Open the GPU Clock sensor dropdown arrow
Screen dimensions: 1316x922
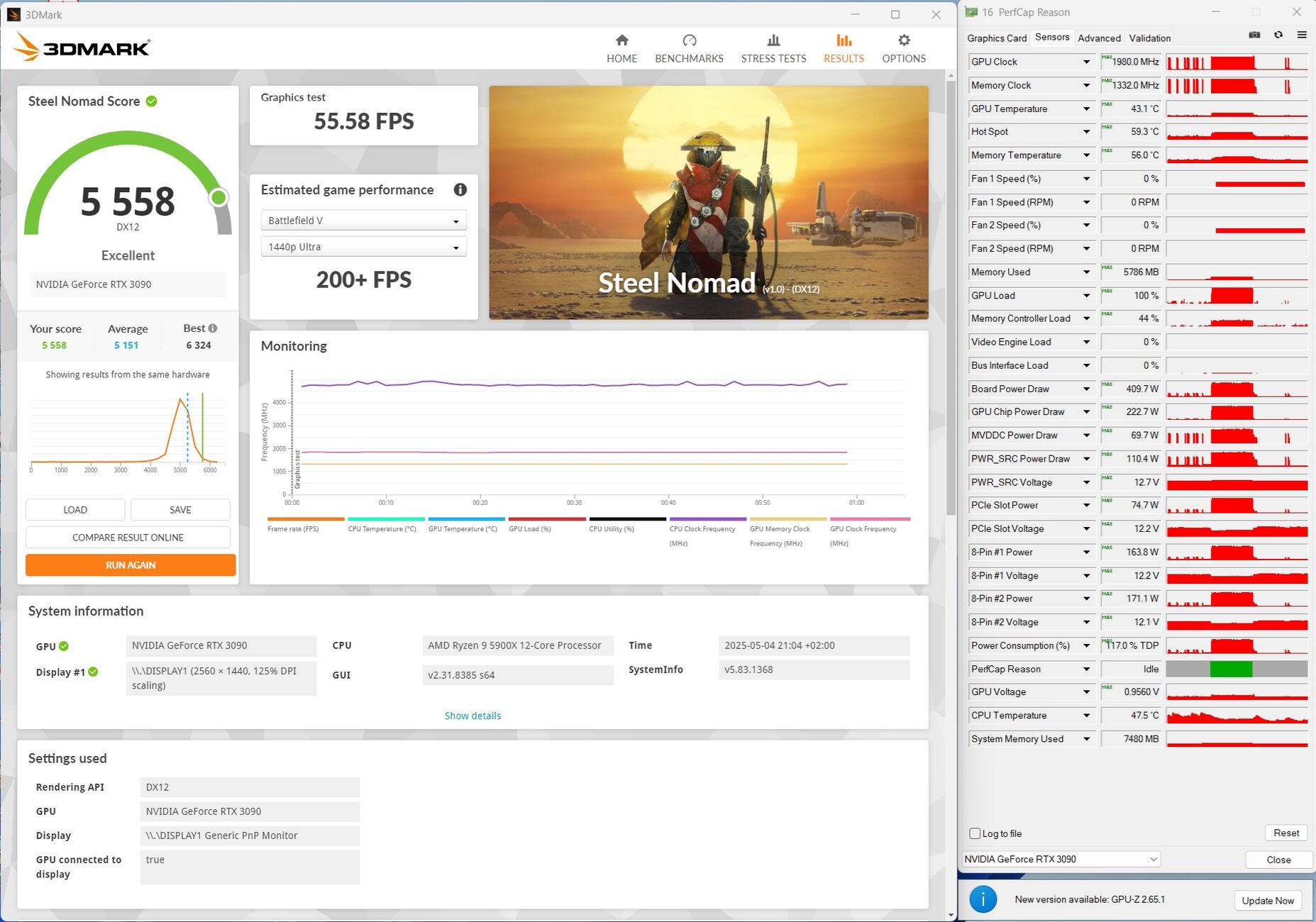coord(1086,62)
